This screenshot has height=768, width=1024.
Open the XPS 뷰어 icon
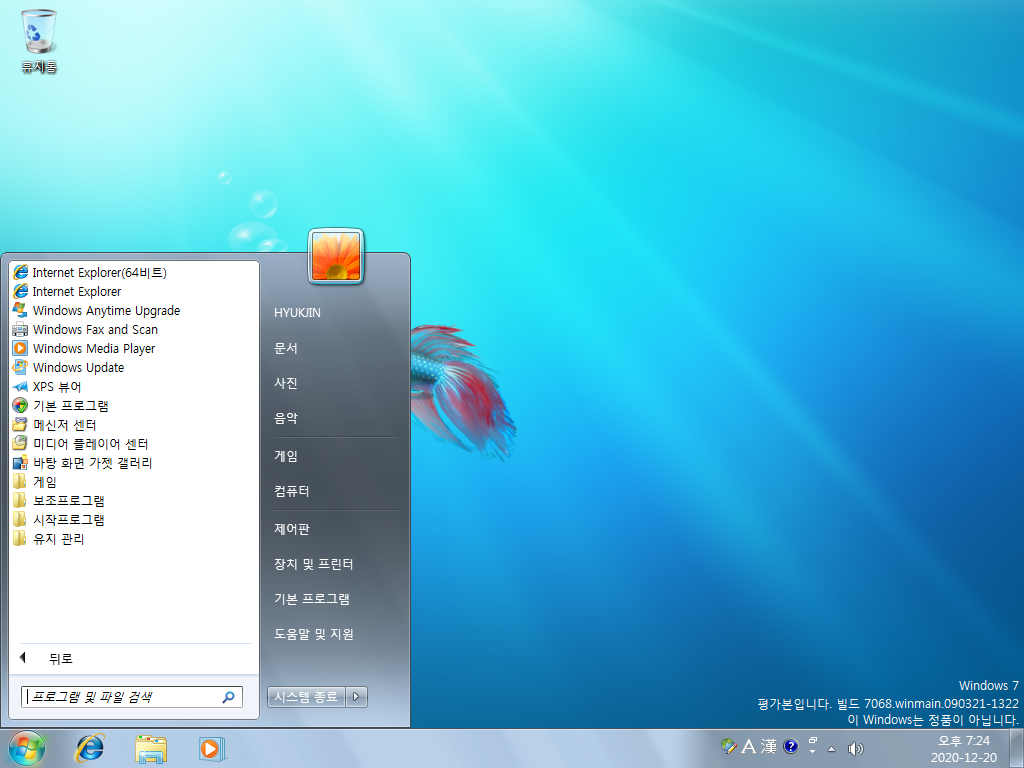click(x=21, y=387)
